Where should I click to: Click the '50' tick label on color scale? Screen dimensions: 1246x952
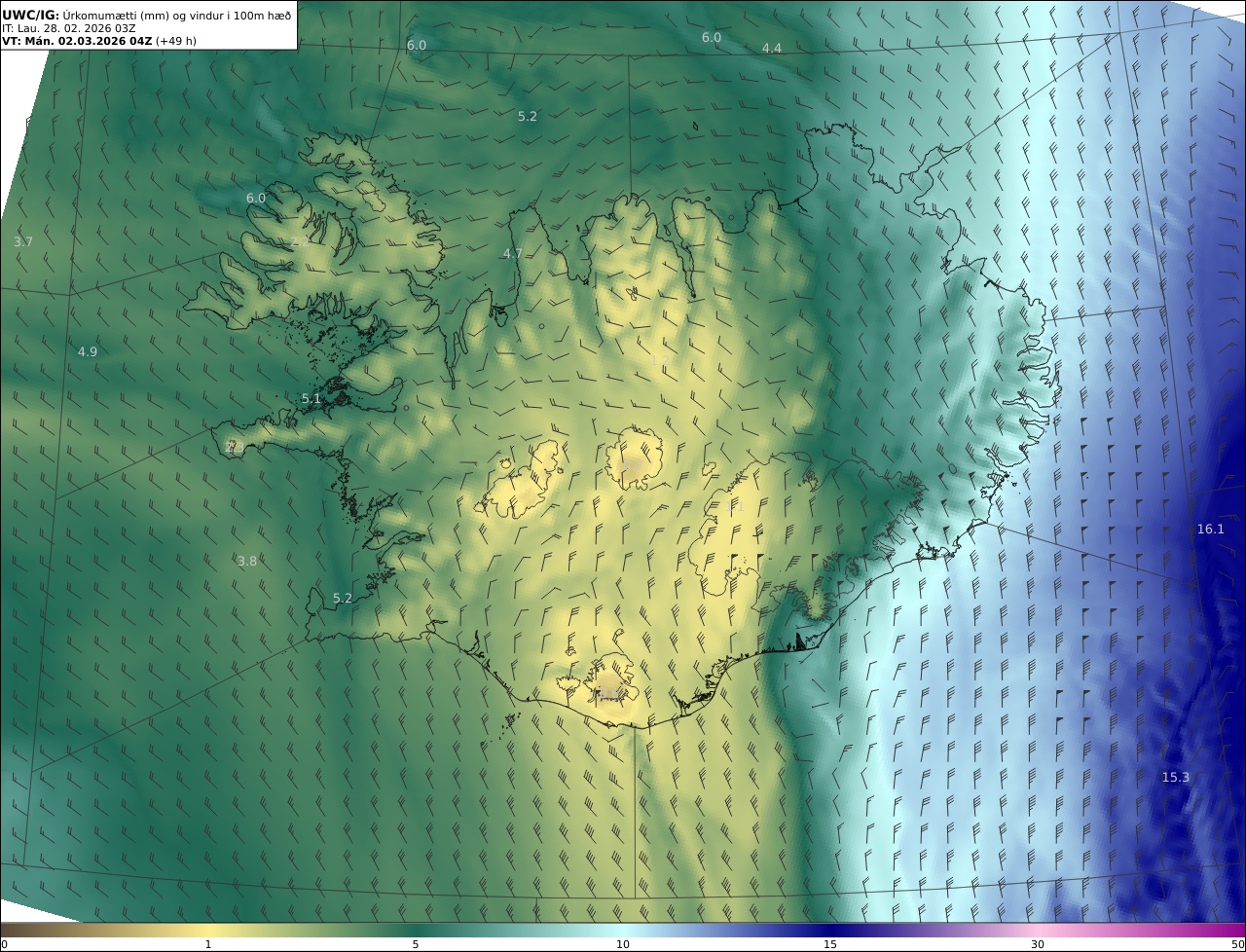coord(1237,944)
